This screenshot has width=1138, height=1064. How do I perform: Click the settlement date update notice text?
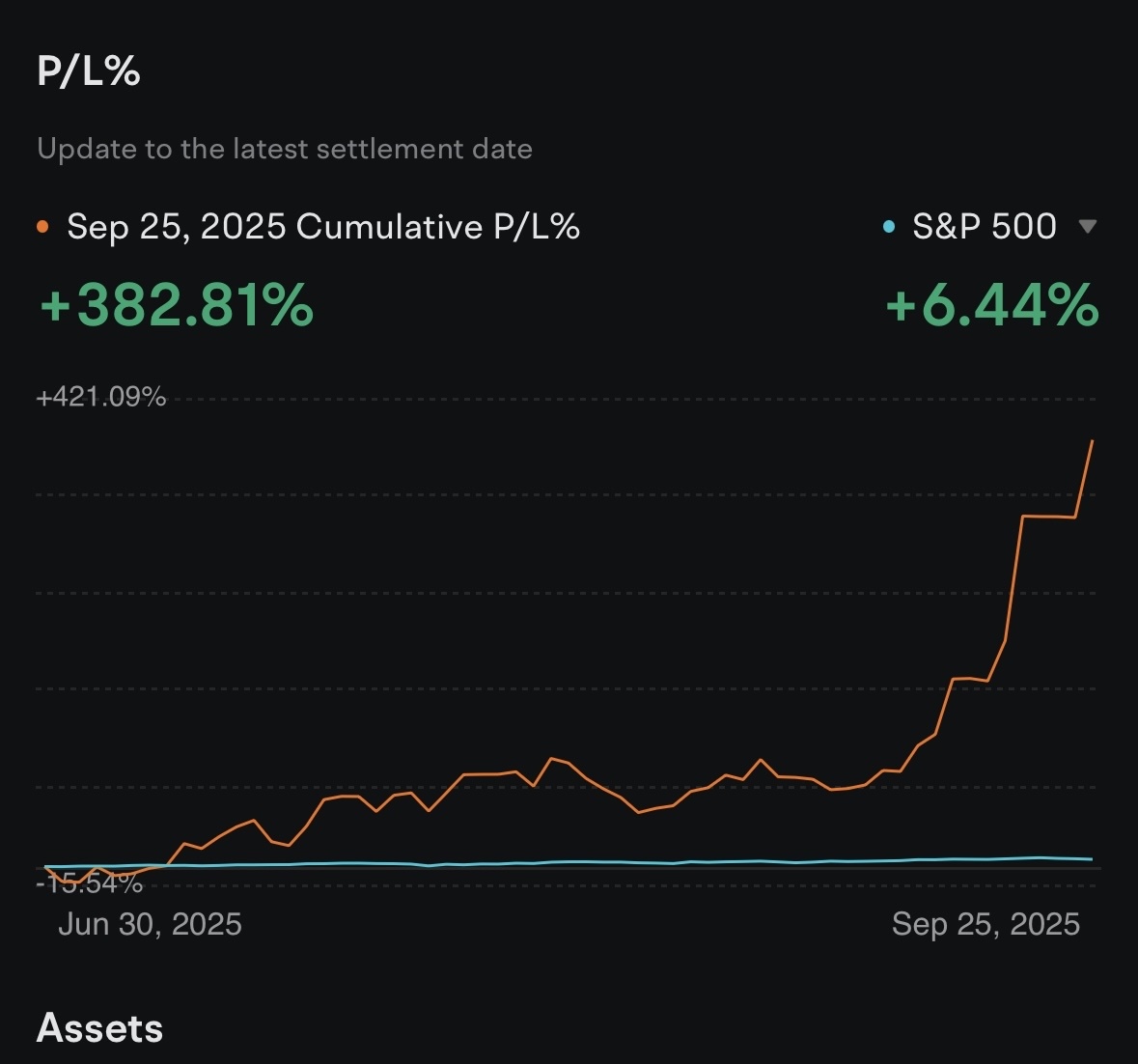[285, 149]
